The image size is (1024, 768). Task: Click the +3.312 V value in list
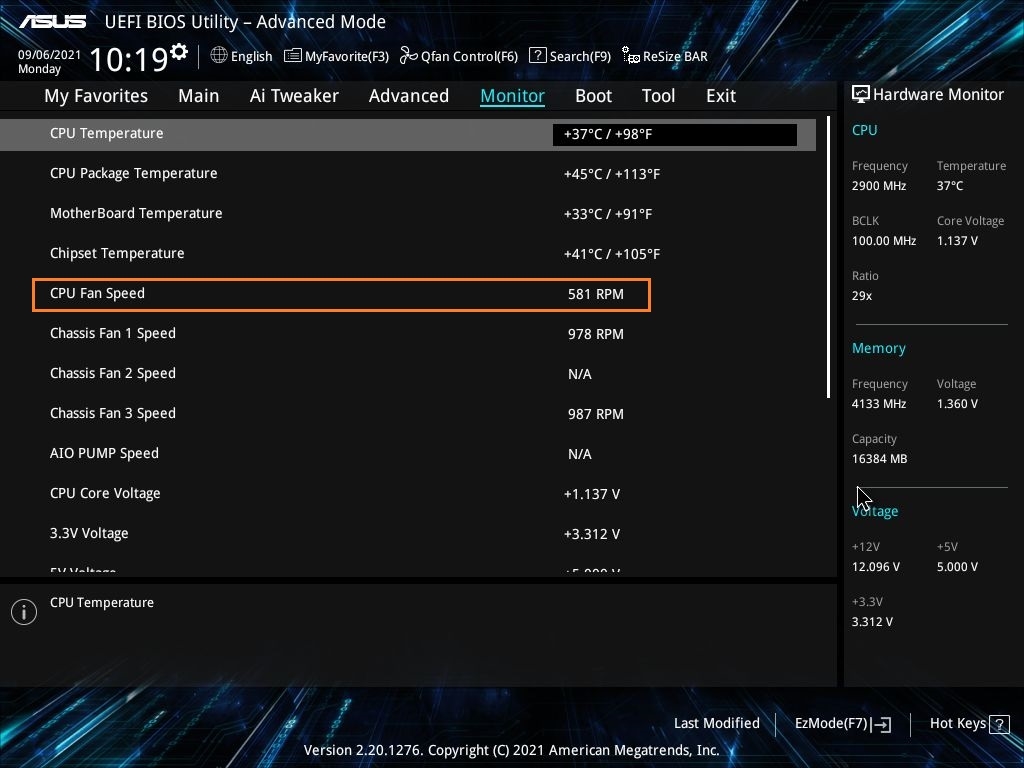[592, 534]
